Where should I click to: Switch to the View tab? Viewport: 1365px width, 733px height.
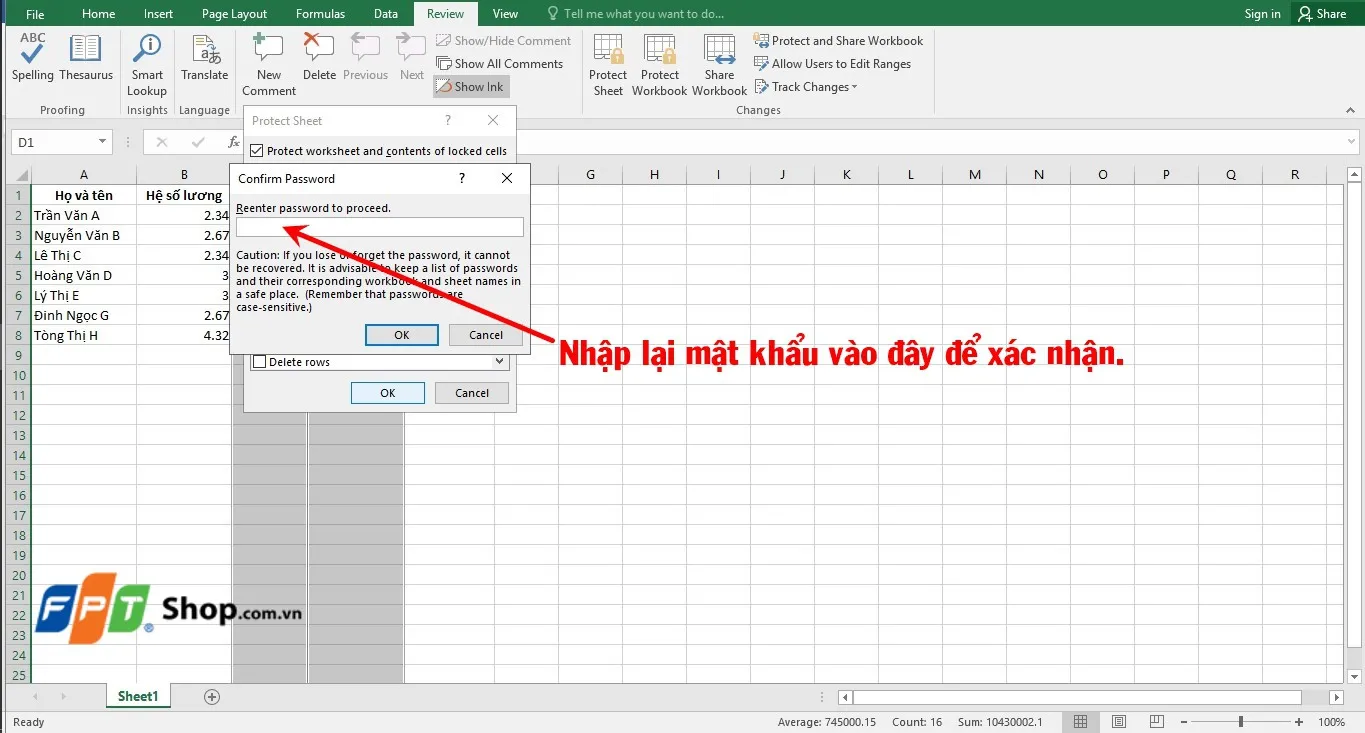[505, 14]
